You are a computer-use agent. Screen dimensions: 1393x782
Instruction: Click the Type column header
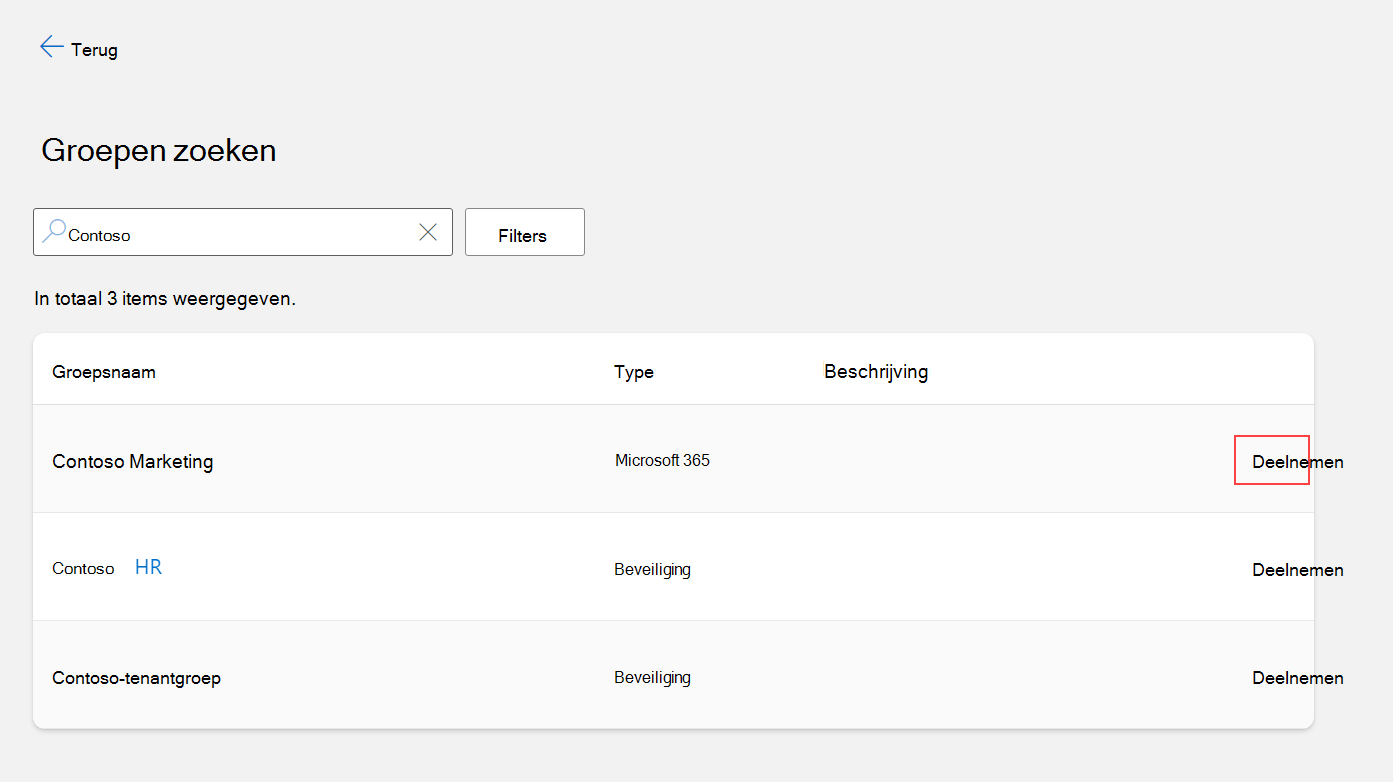[x=634, y=372]
